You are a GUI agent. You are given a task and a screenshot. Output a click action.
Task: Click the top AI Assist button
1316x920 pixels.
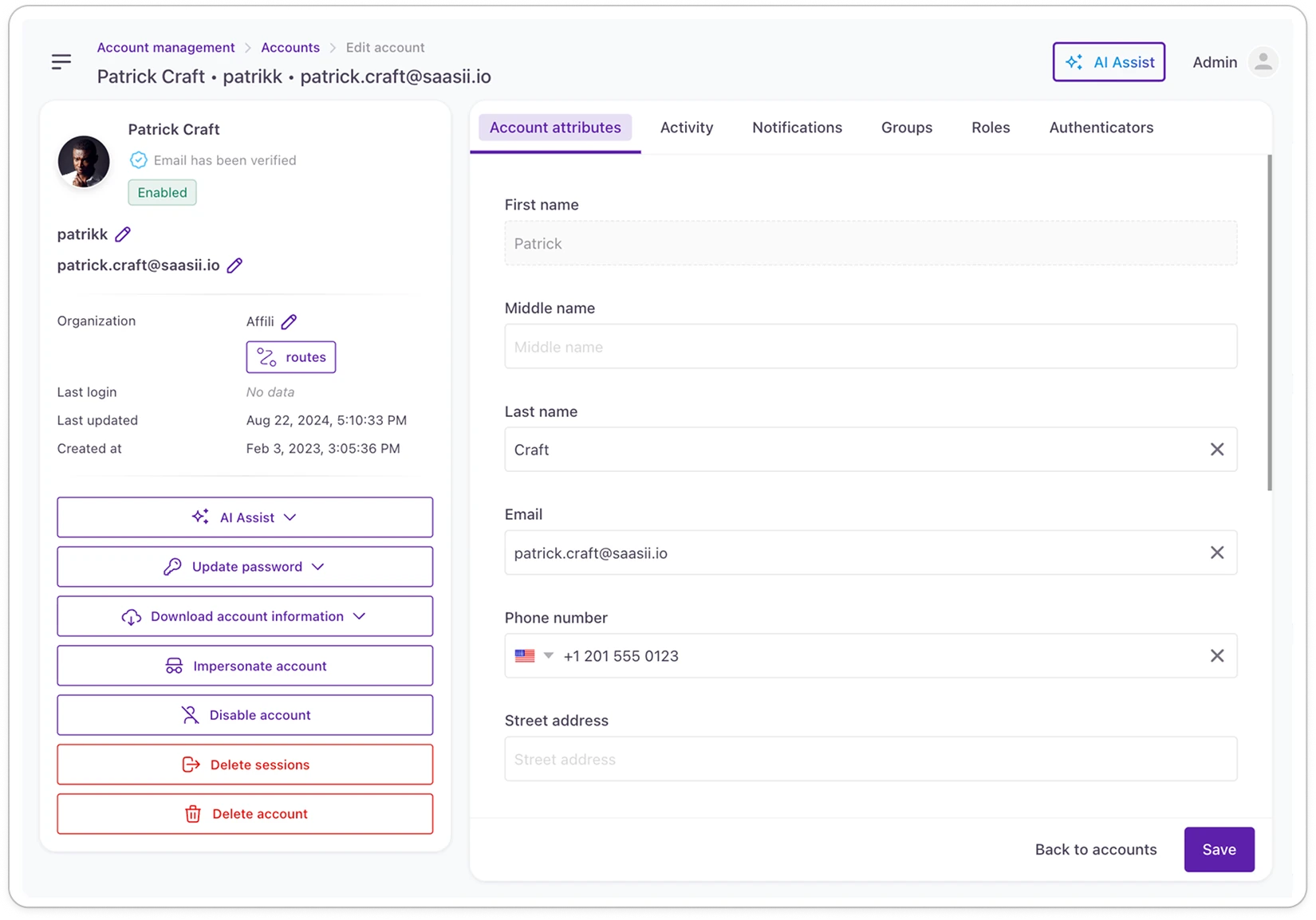coord(1109,62)
